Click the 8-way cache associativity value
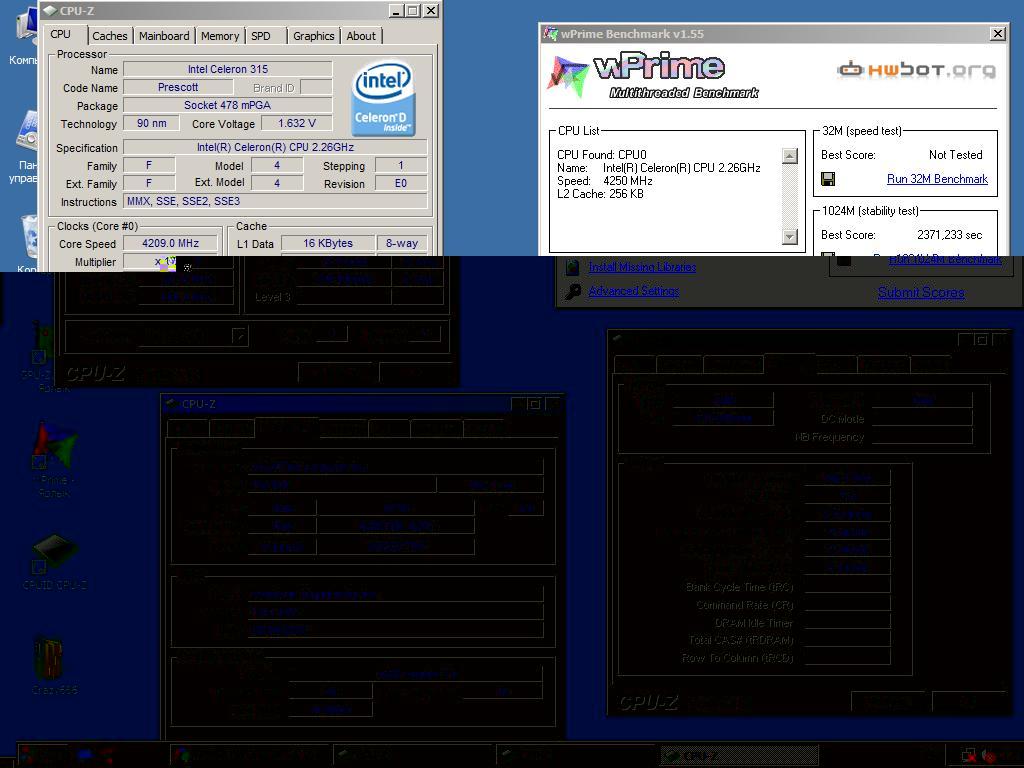Viewport: 1024px width, 768px height. (402, 243)
